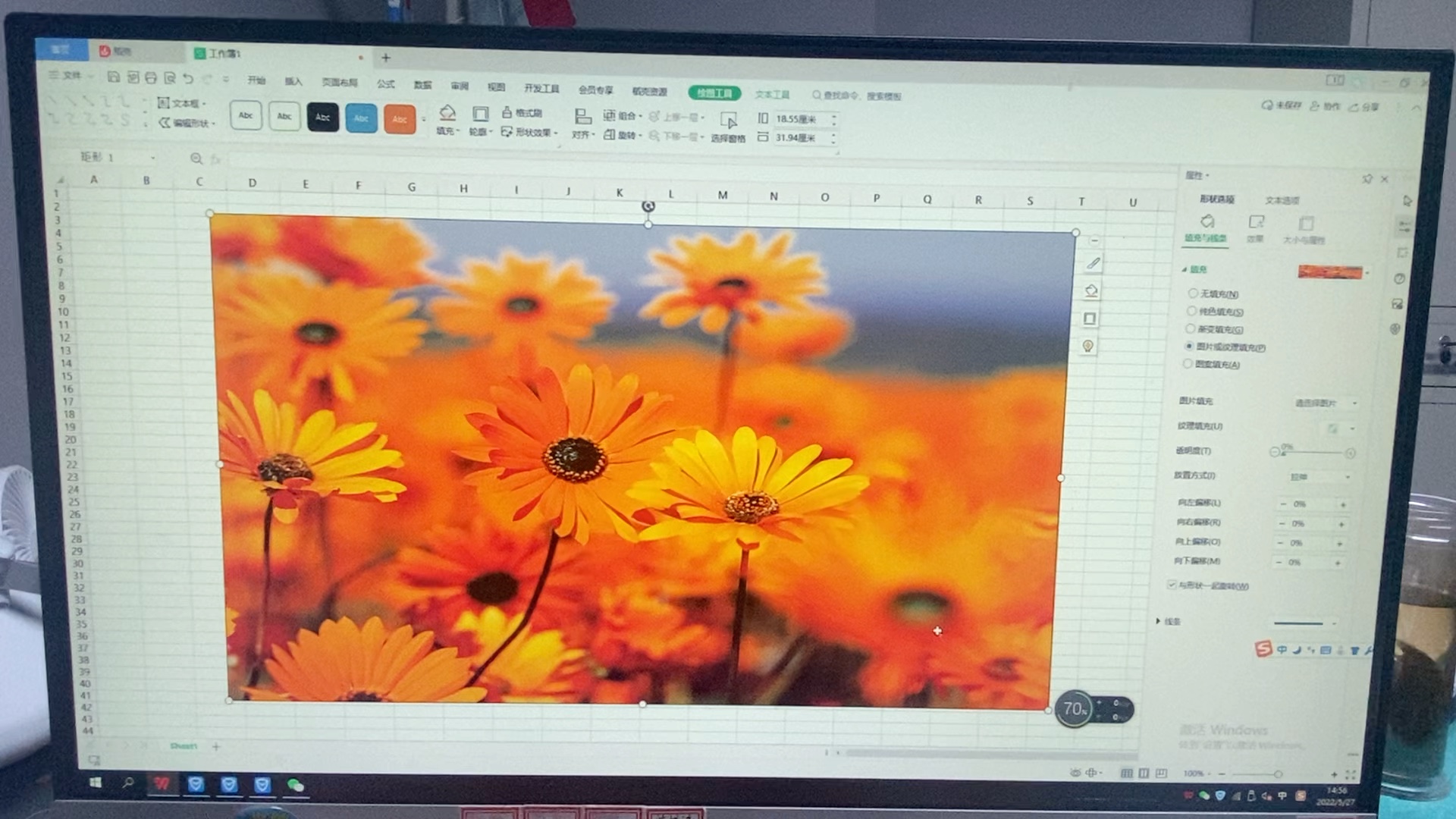Image resolution: width=1456 pixels, height=819 pixels.
Task: Select the Gradient Fill (渐变填充) radio button
Action: pyautogui.click(x=1191, y=329)
